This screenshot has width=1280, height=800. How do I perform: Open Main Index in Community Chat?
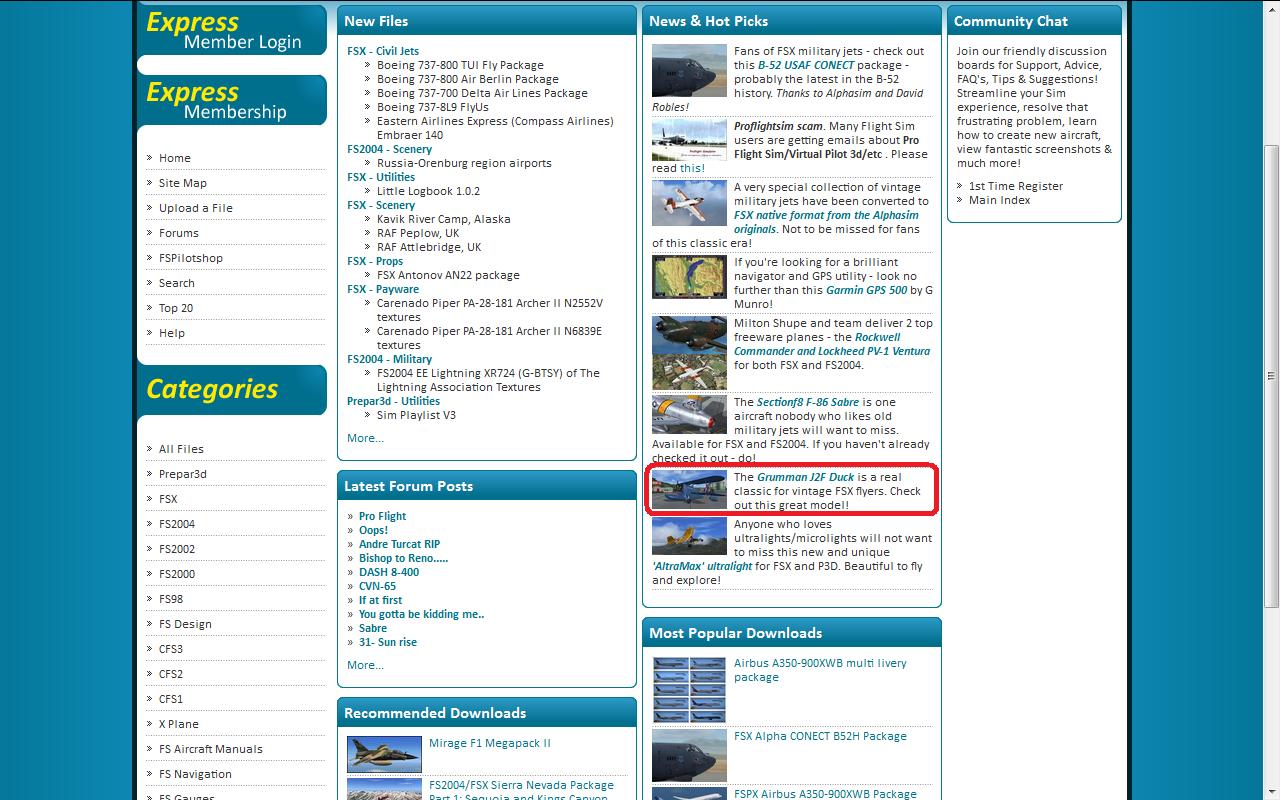(x=1000, y=200)
